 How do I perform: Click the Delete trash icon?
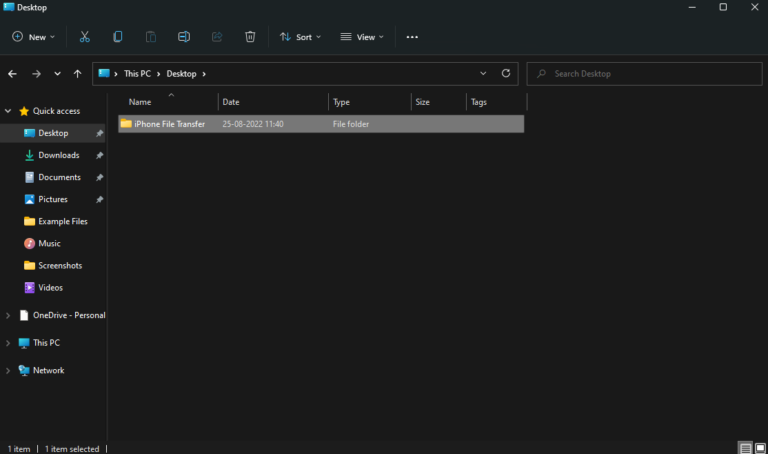[250, 37]
